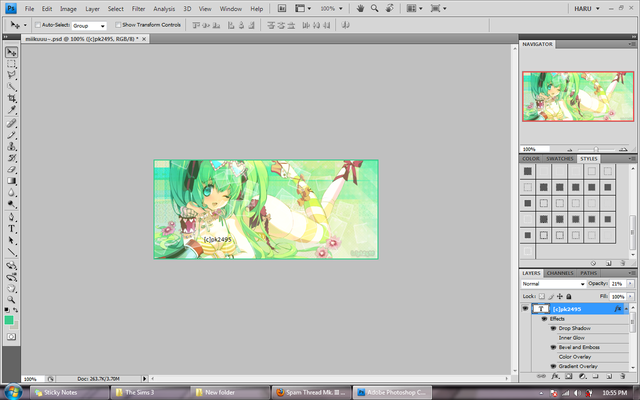
Task: Click the foreground green color swatch
Action: pyautogui.click(x=9, y=320)
